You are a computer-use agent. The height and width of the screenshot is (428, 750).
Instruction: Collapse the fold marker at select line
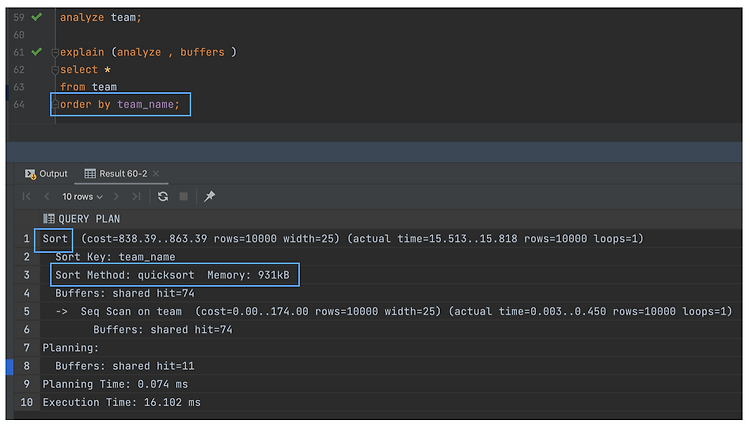click(x=55, y=70)
